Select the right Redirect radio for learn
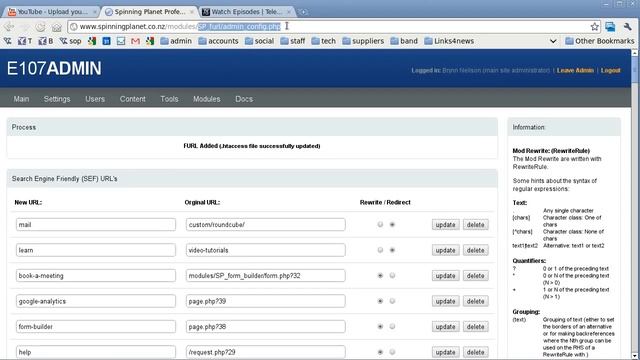 [392, 250]
